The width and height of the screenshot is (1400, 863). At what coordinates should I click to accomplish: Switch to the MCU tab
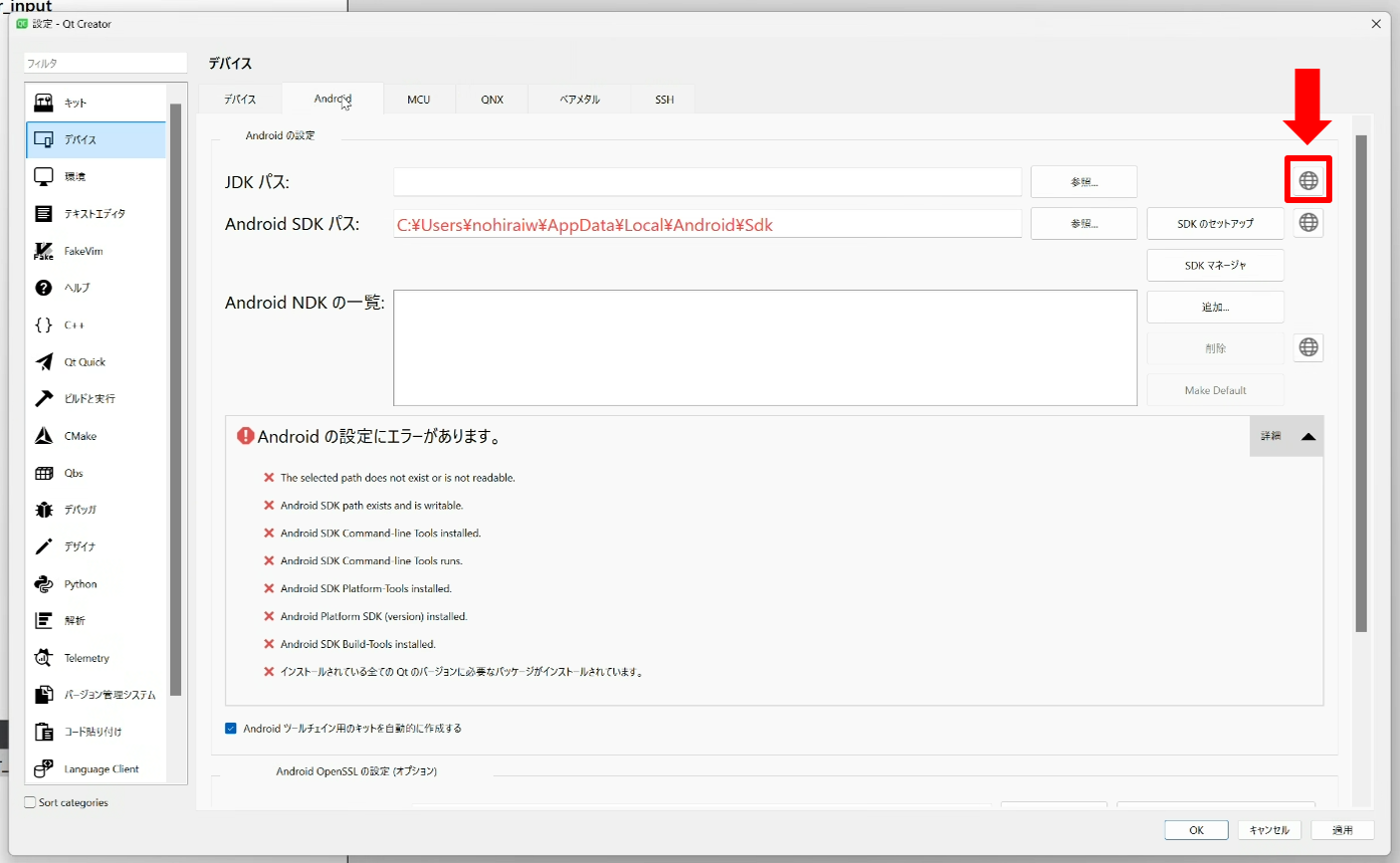coord(418,100)
